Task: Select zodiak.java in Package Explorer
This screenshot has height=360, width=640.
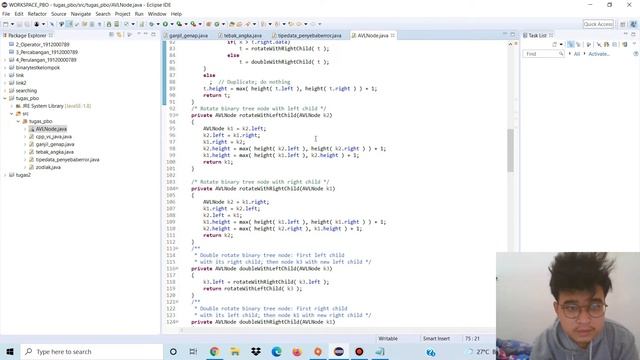Action: click(48, 167)
